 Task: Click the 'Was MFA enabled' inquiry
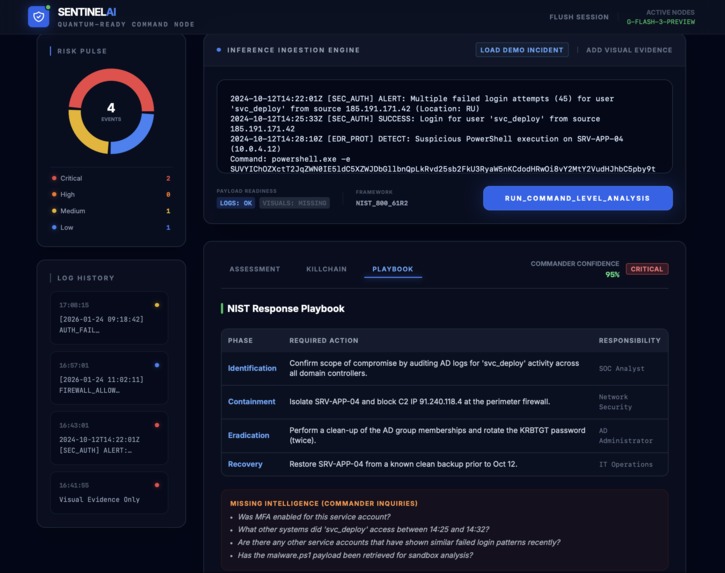[314, 517]
